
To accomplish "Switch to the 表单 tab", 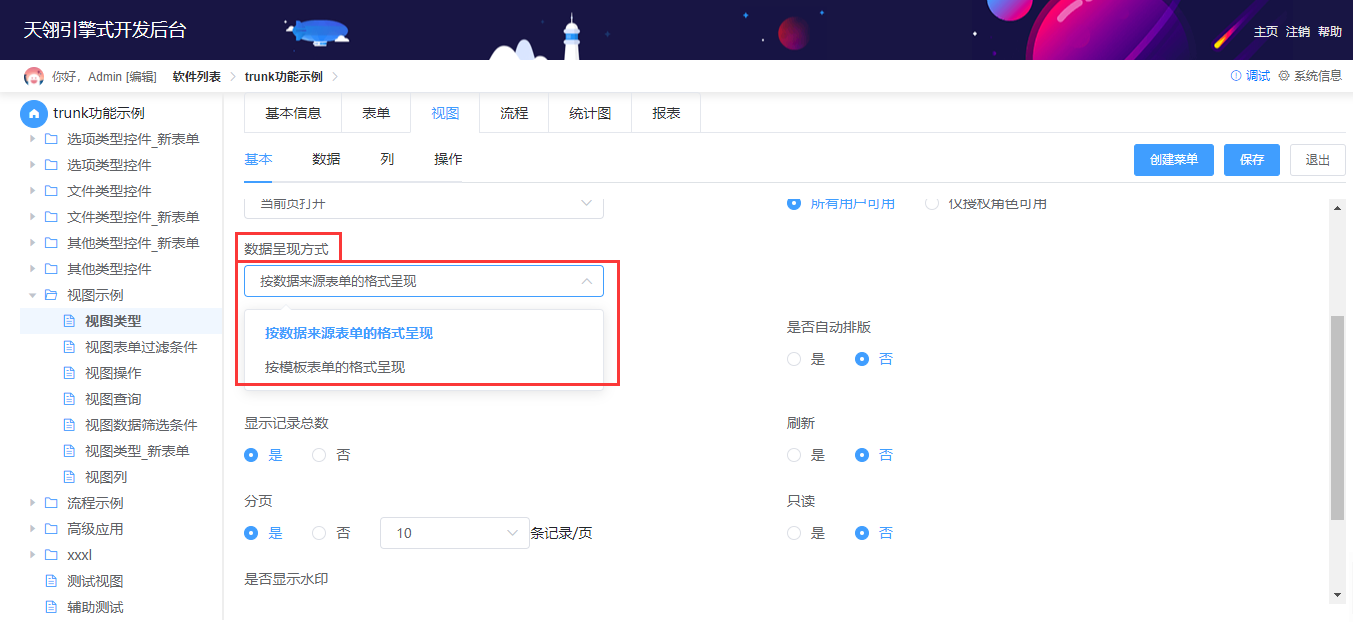I will (x=376, y=113).
